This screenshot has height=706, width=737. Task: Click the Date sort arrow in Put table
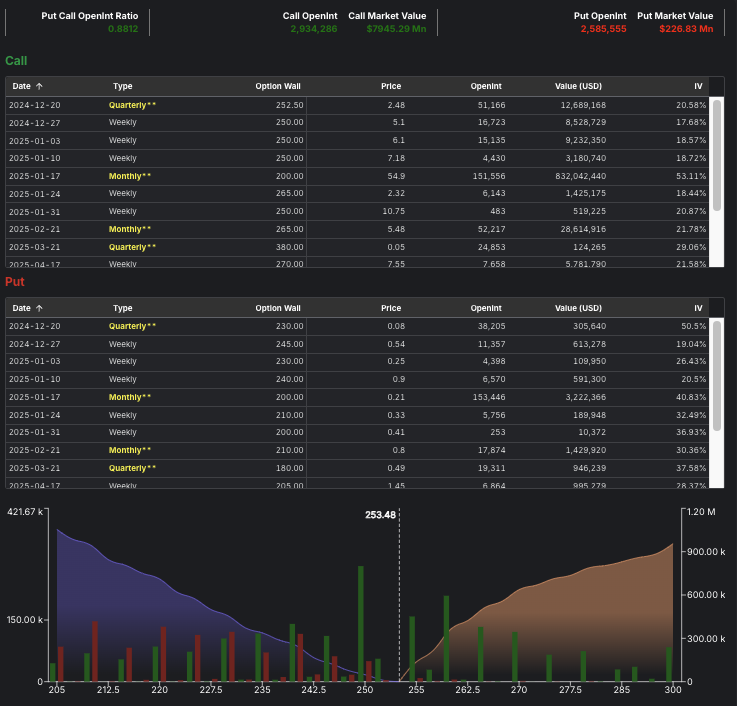tap(39, 309)
